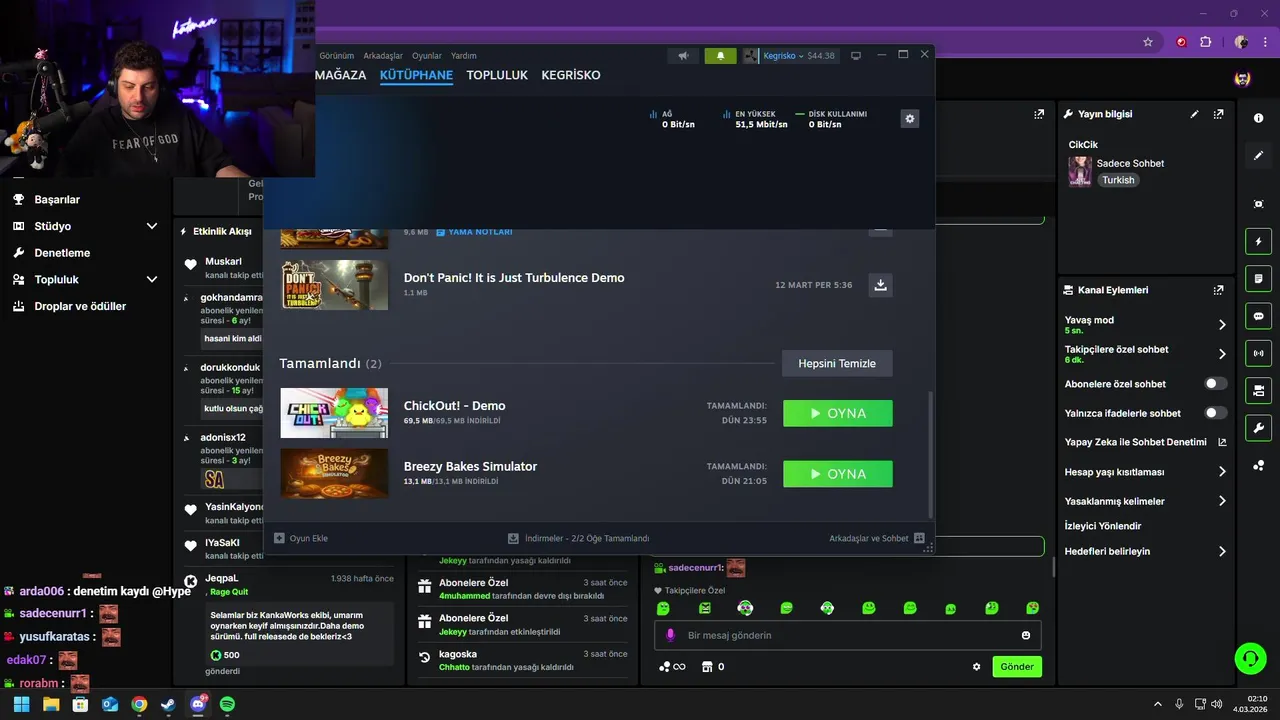Viewport: 1280px width, 720px height.
Task: Click the info icon in right sidebar
Action: [x=1258, y=118]
